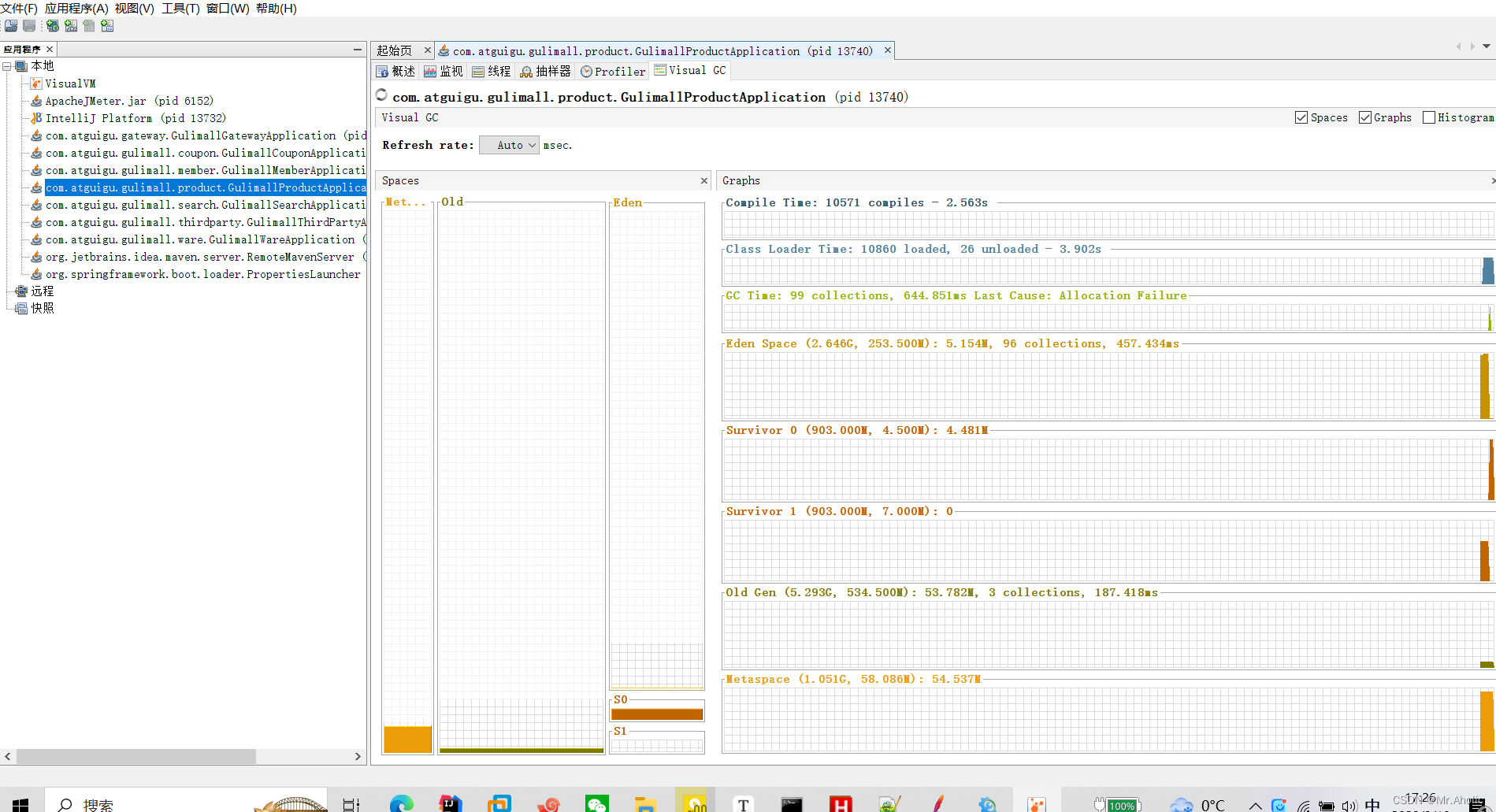Open the 工具(T) menu

(180, 8)
